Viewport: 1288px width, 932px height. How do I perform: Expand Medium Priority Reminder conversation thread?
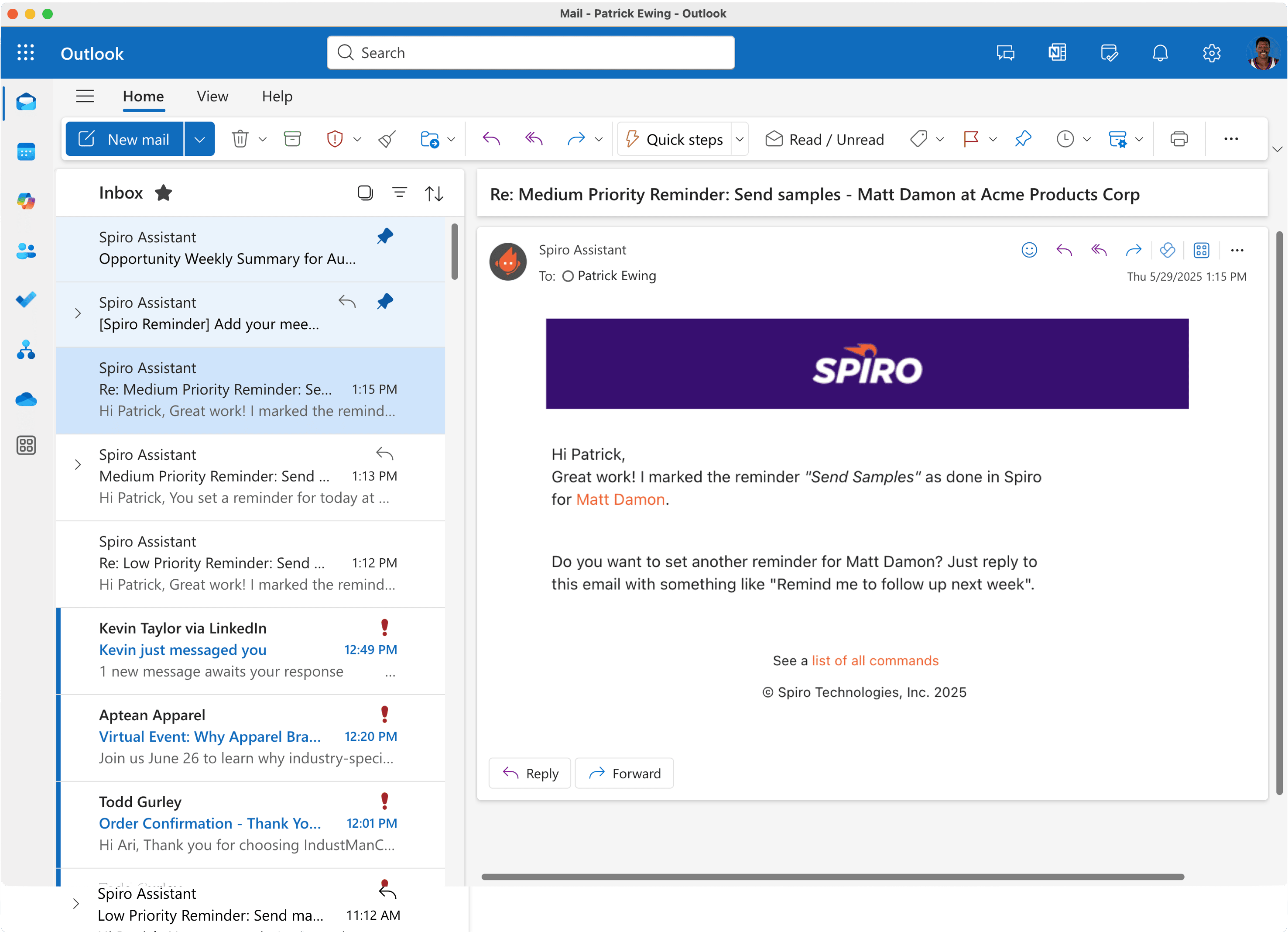(x=78, y=465)
